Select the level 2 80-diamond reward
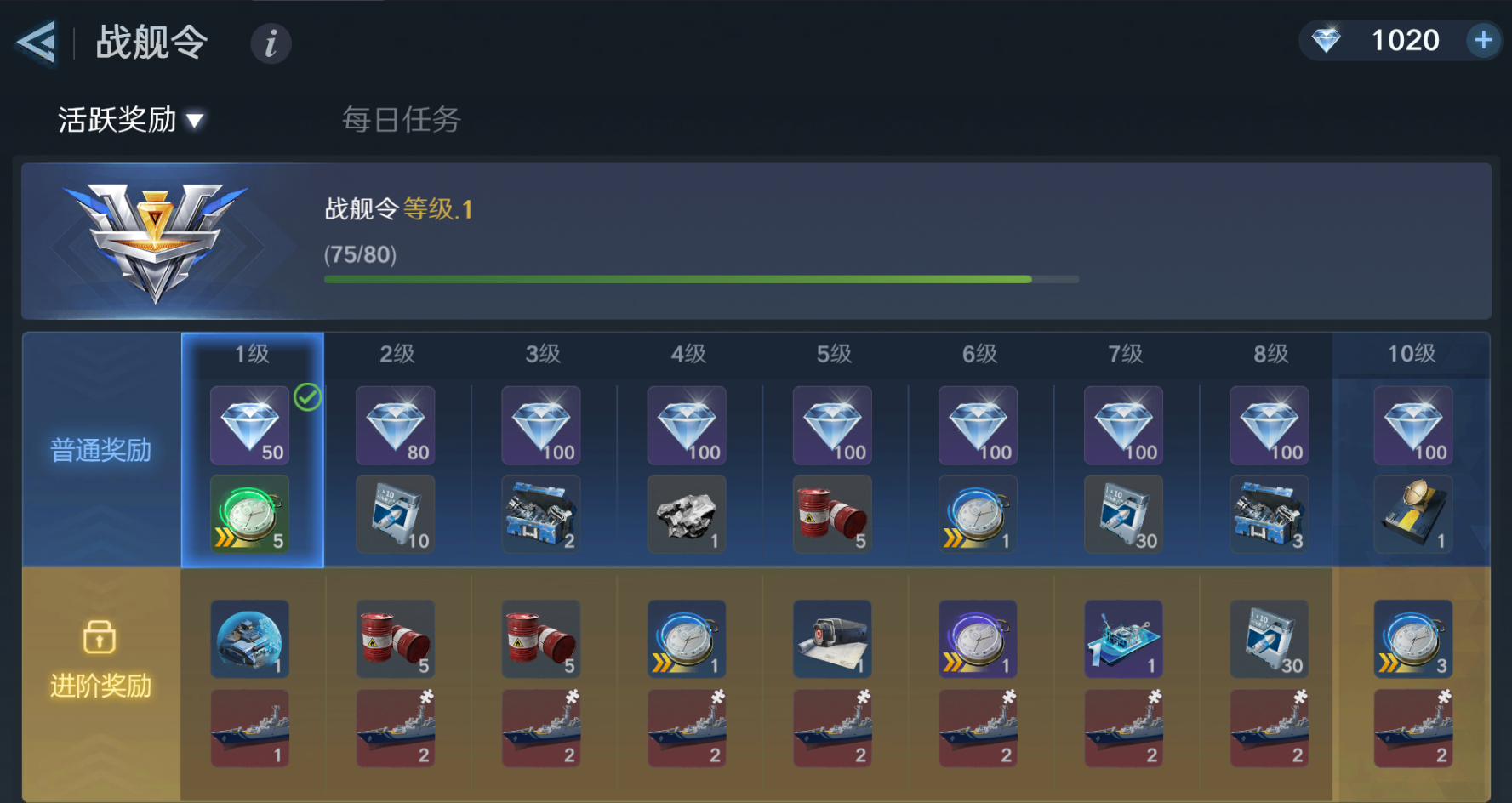Screen dimensions: 1512x803 click(396, 425)
